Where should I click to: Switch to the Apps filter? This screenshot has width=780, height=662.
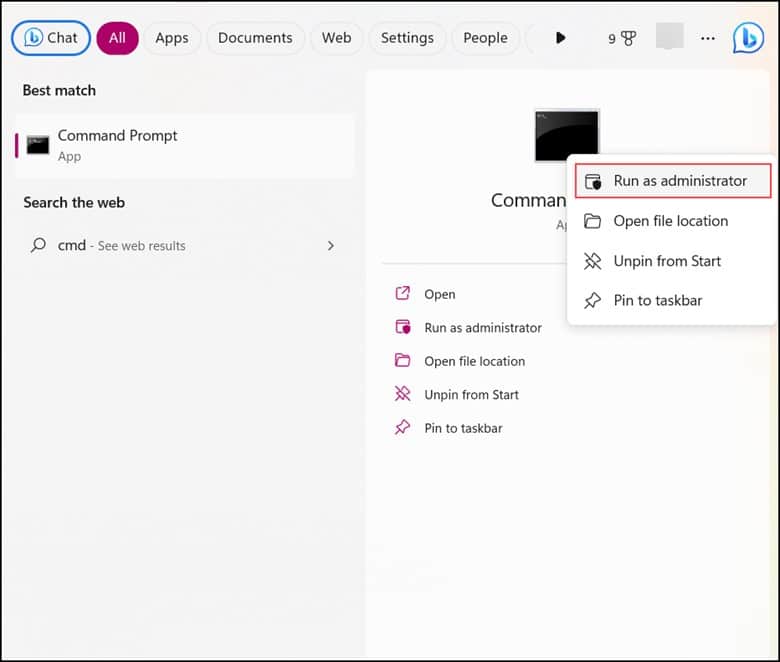click(x=172, y=38)
